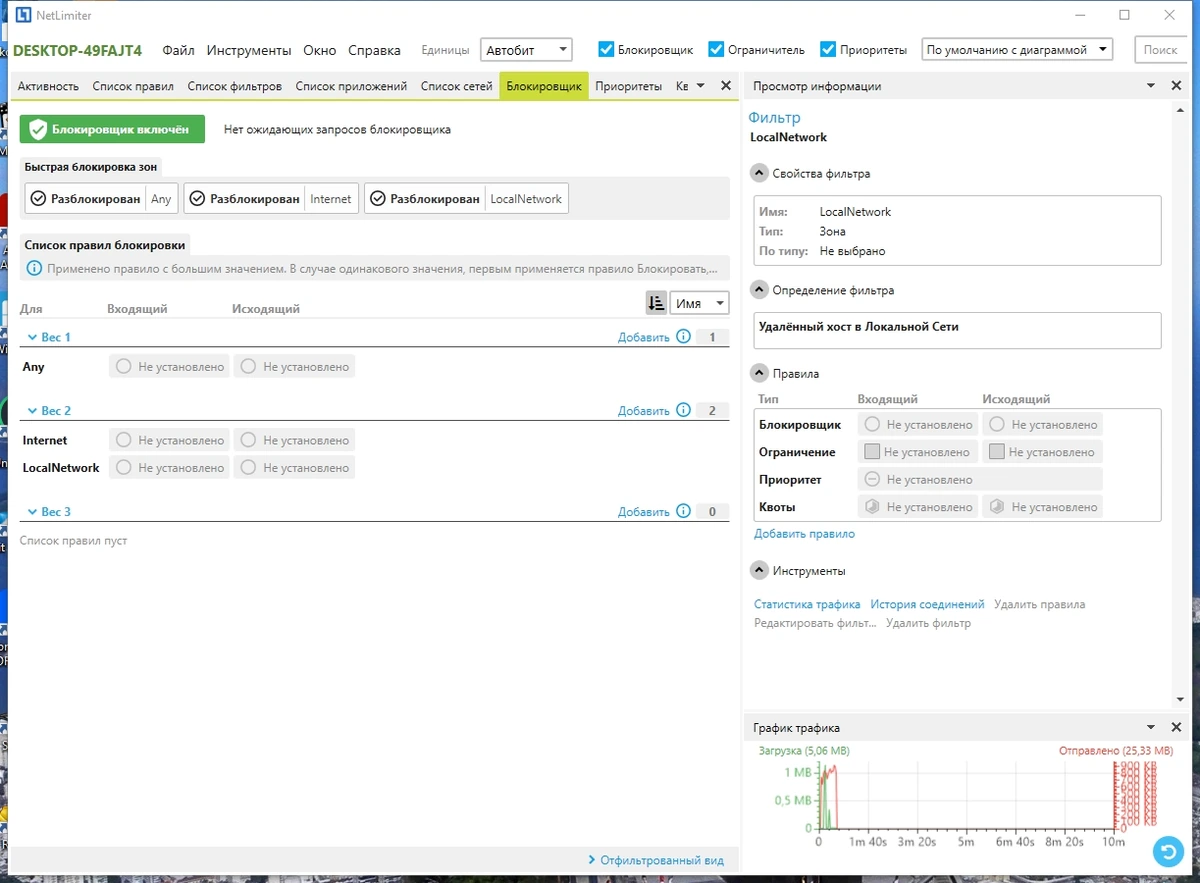Click the Поиск search field
The height and width of the screenshot is (883, 1200).
tap(1160, 49)
